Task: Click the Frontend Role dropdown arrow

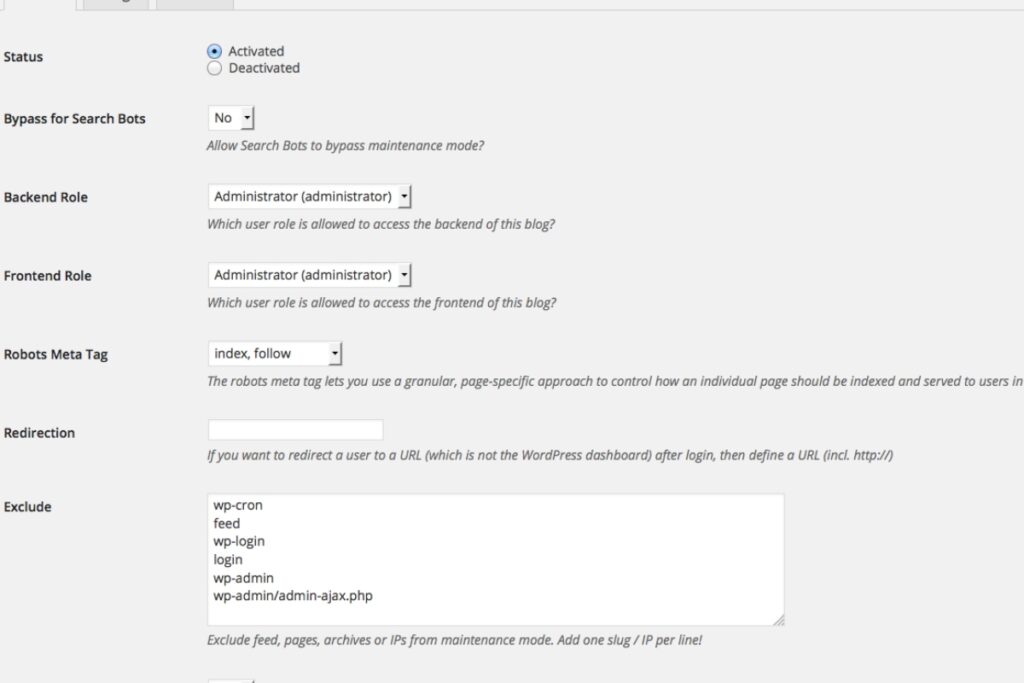Action: pyautogui.click(x=403, y=274)
